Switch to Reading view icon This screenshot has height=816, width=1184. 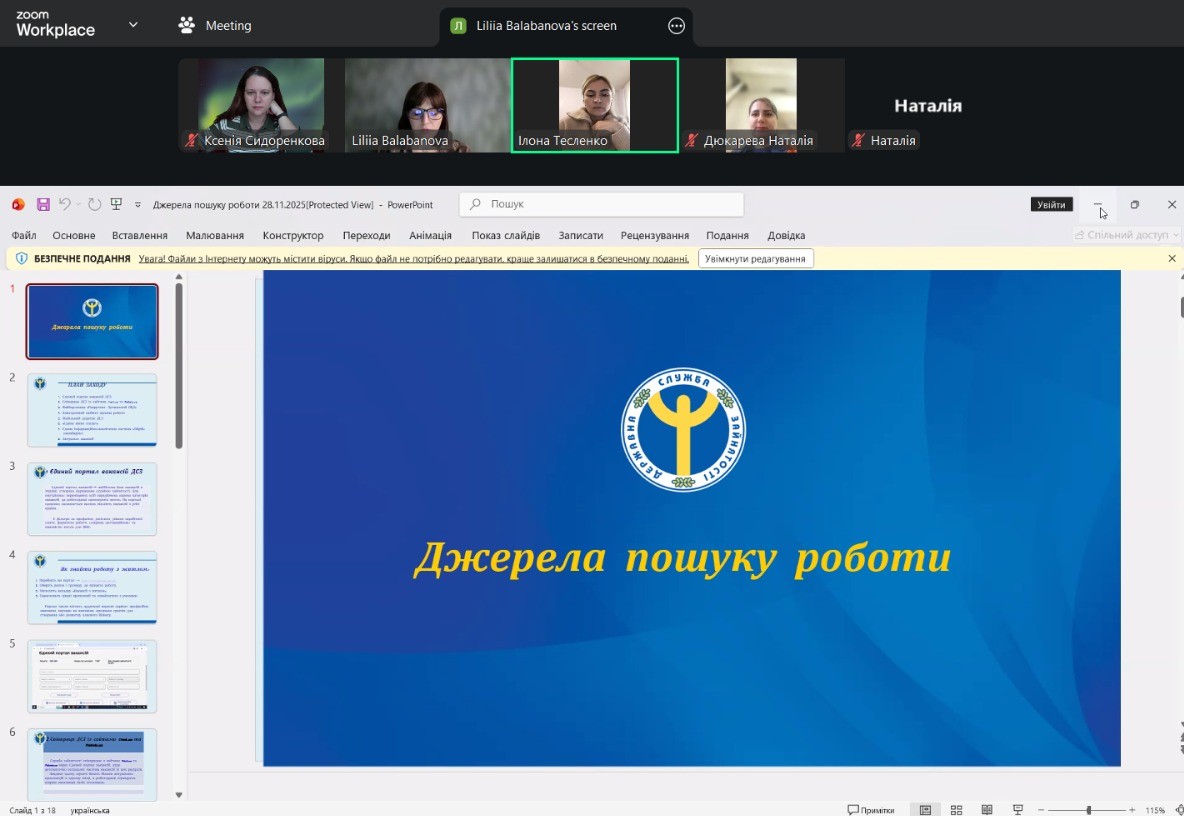click(986, 810)
